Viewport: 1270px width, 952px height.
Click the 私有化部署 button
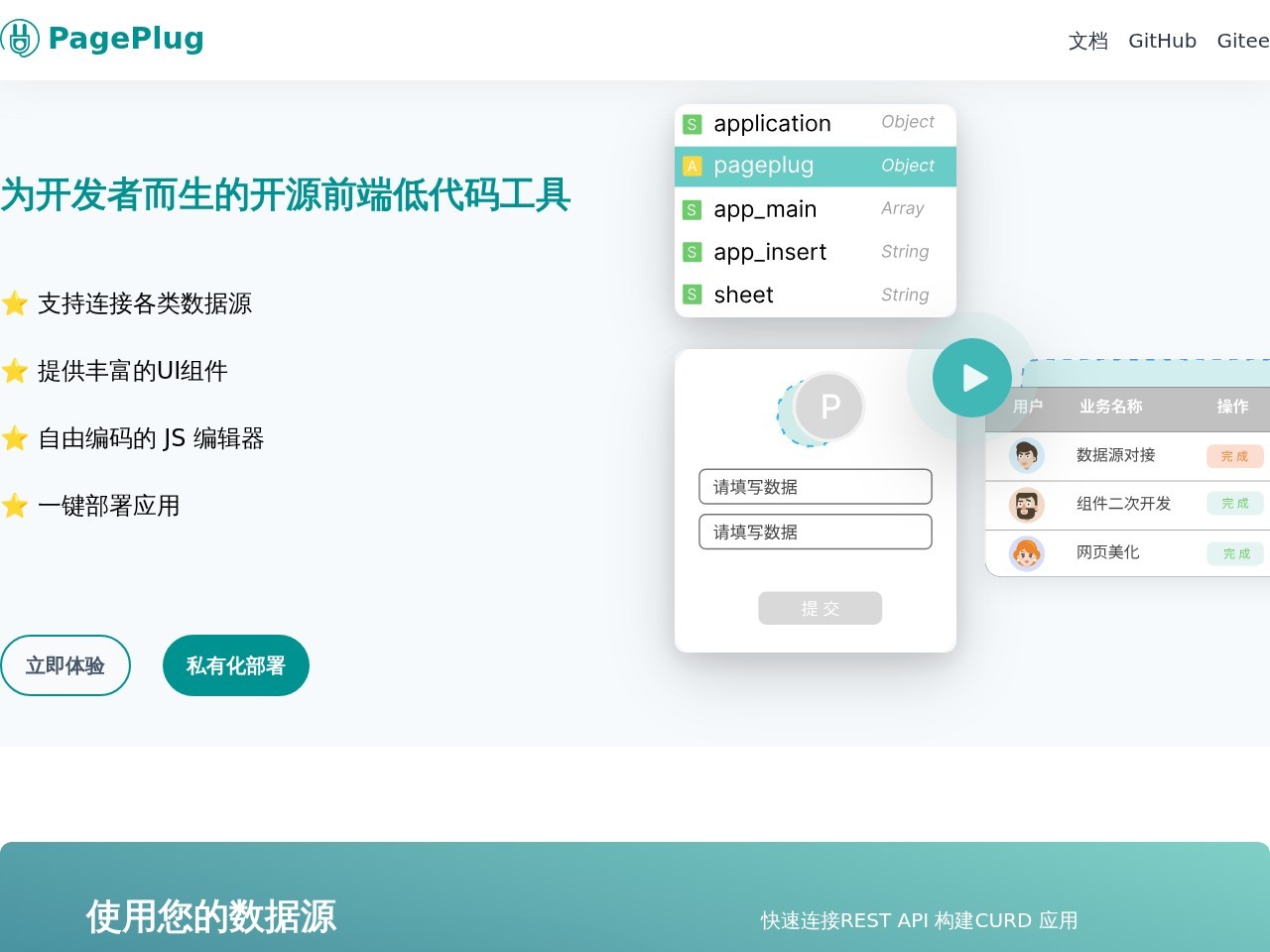236,665
